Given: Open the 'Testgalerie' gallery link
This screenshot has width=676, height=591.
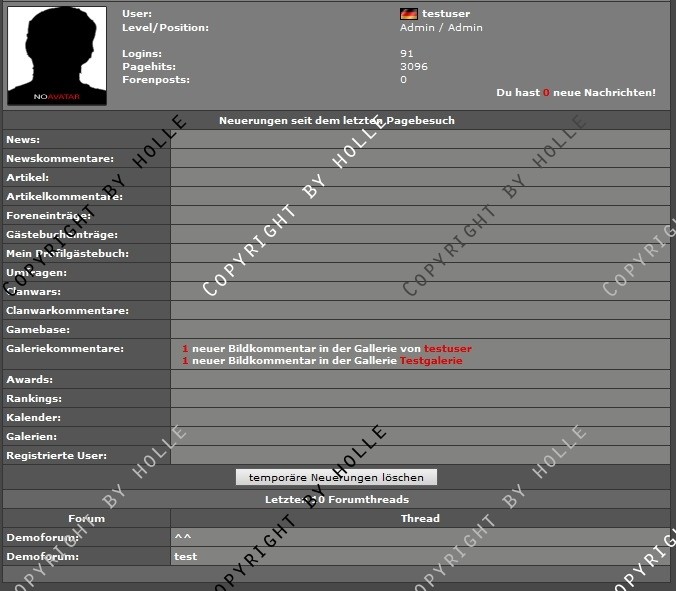Looking at the screenshot, I should coord(431,360).
